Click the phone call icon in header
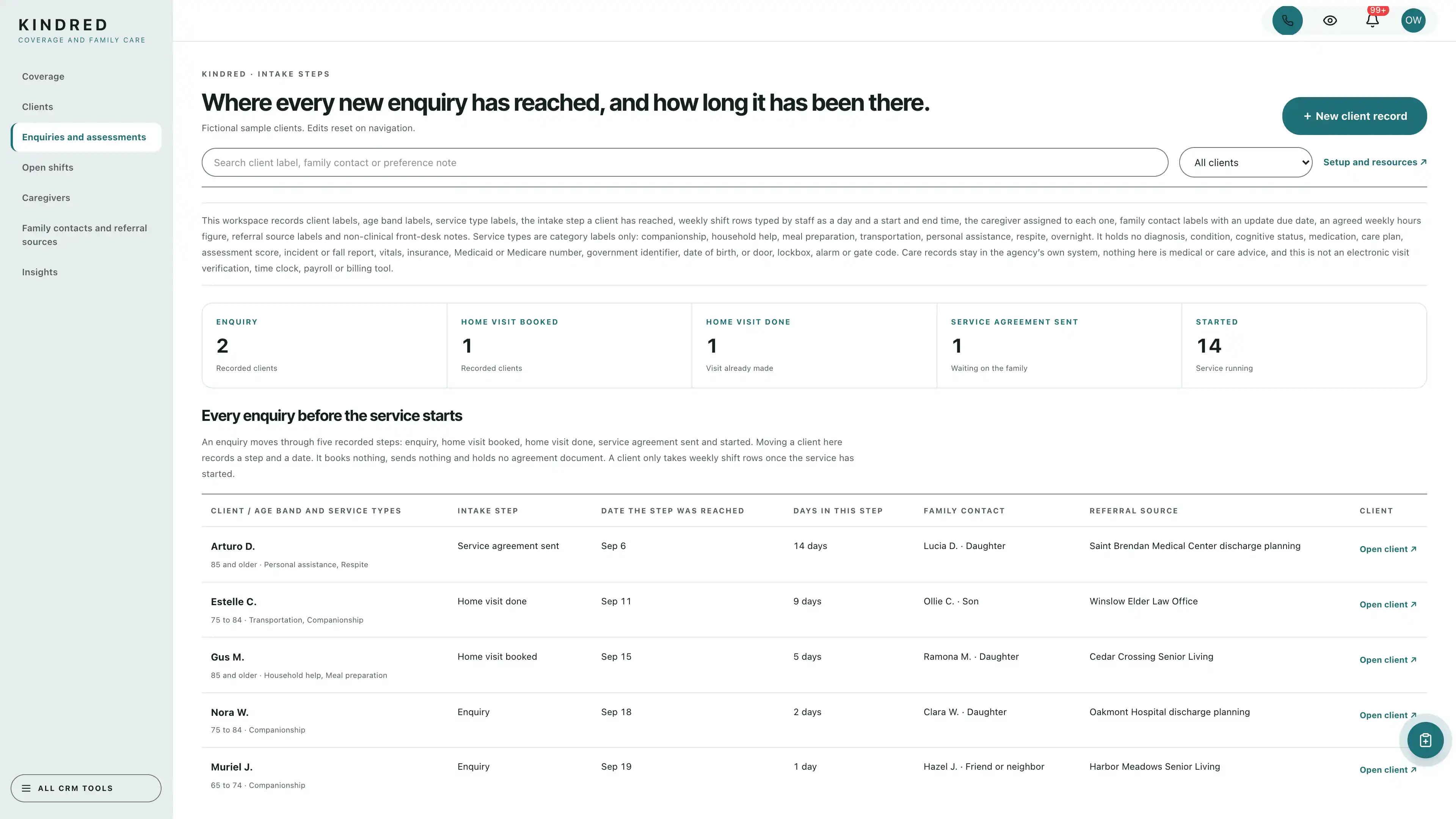The image size is (1456, 819). [1287, 20]
